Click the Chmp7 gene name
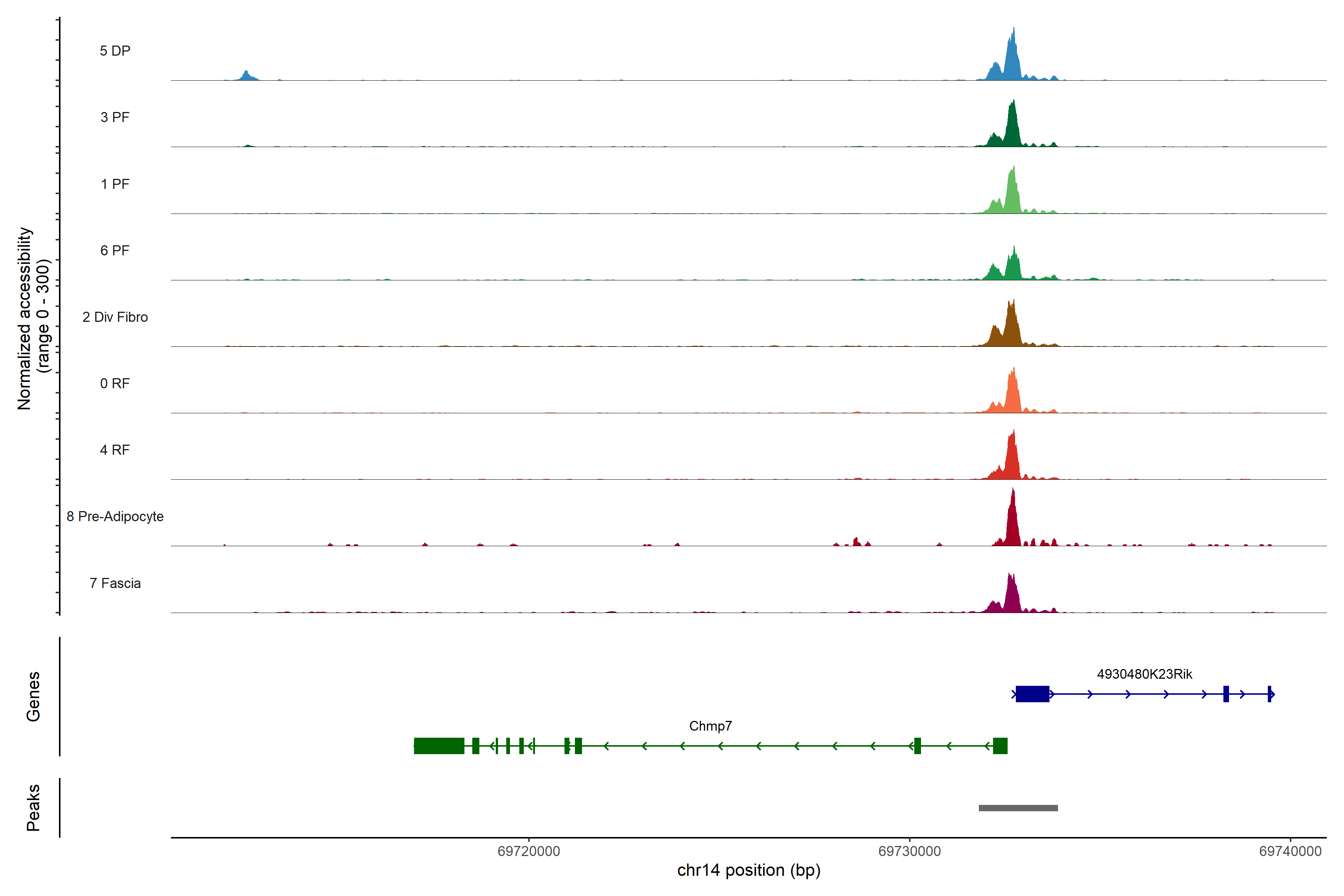This screenshot has height=896, width=1344. coord(710,726)
